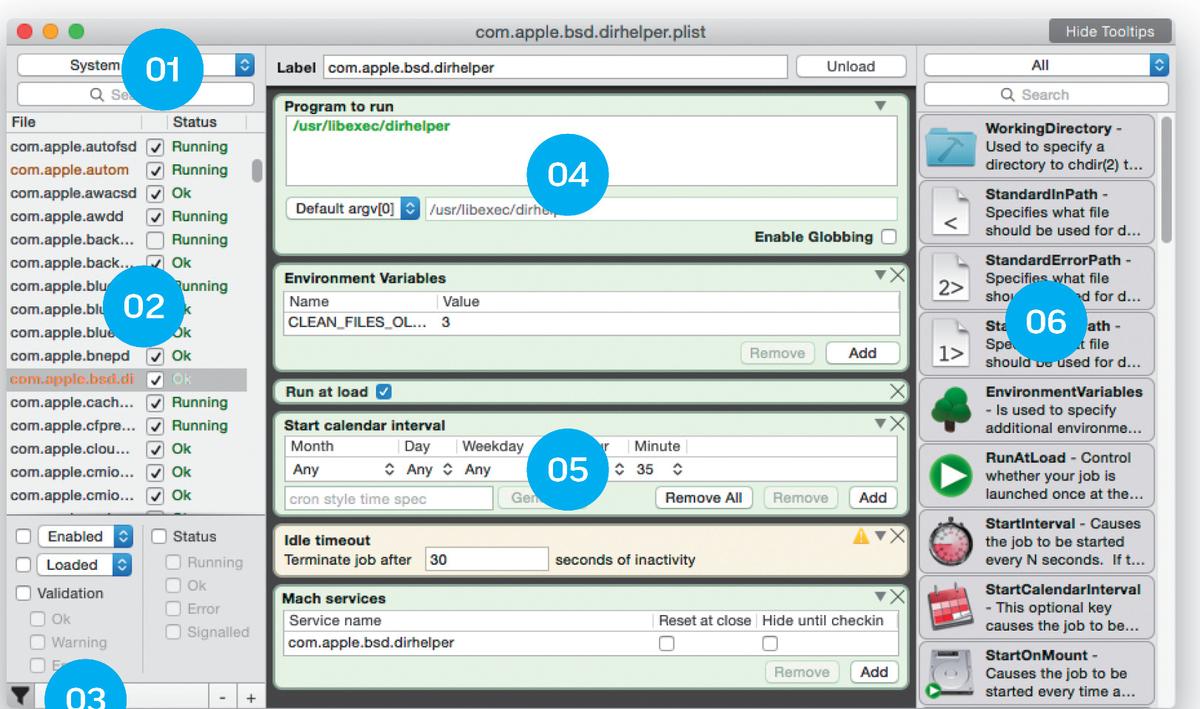Click the Unload button
Viewport: 1200px width, 709px height.
851,67
